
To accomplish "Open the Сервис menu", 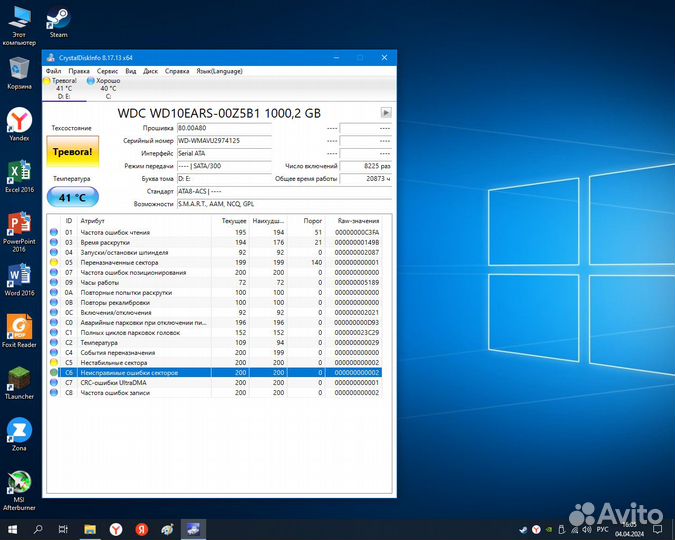I will pyautogui.click(x=107, y=71).
